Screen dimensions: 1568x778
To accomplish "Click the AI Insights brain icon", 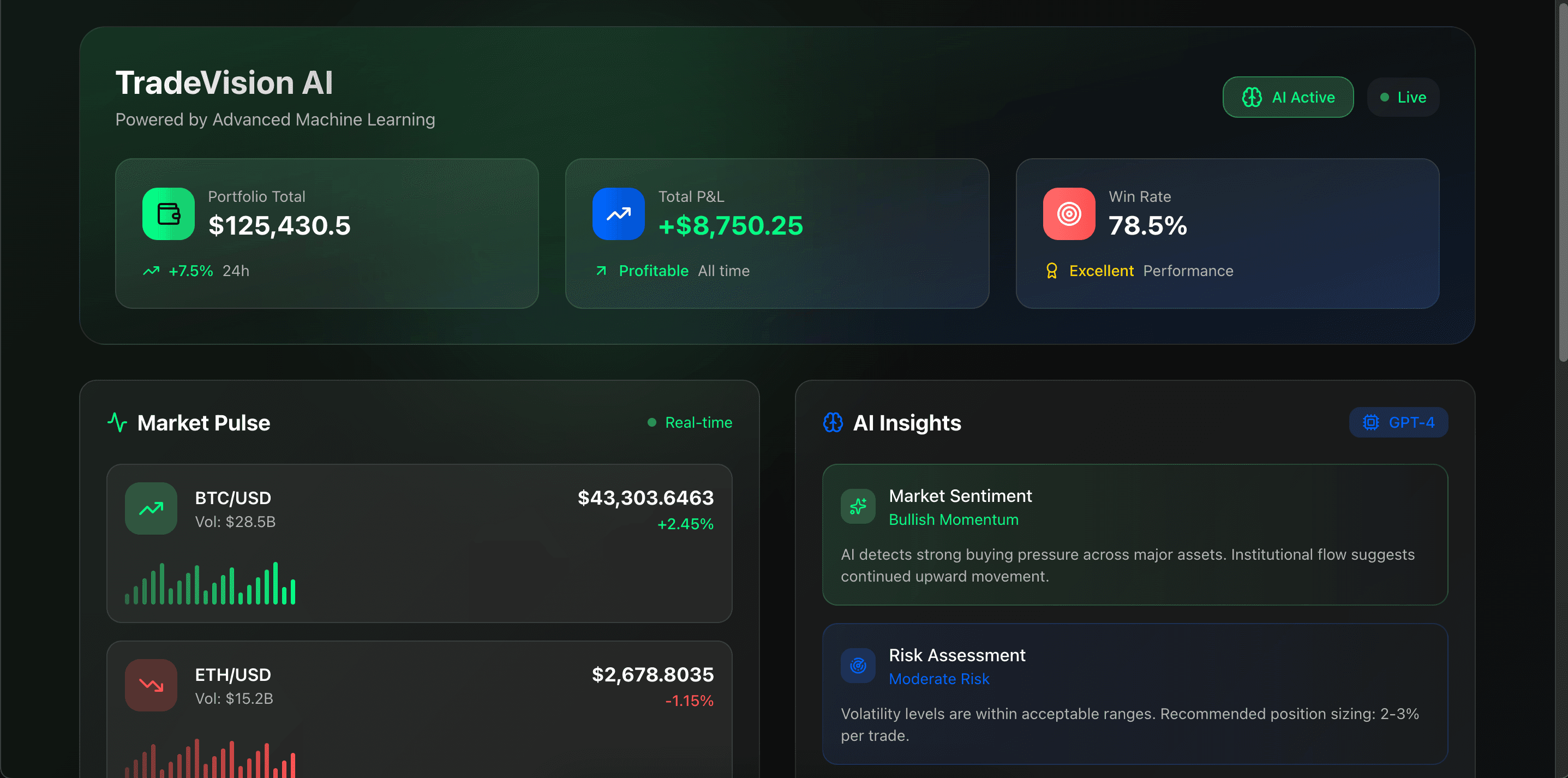I will [833, 422].
